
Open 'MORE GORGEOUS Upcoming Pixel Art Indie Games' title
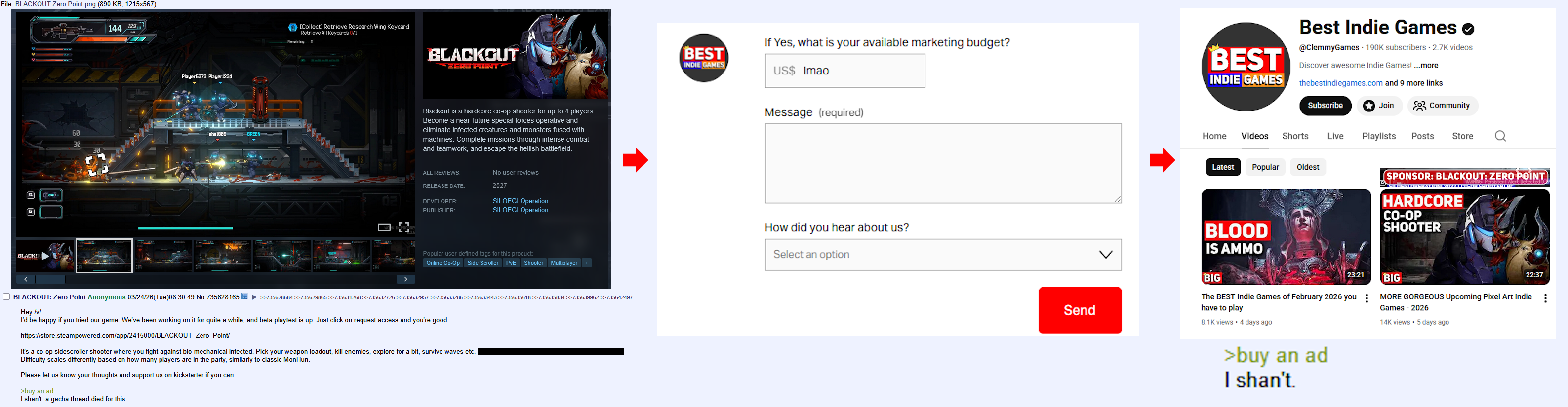(x=1455, y=303)
